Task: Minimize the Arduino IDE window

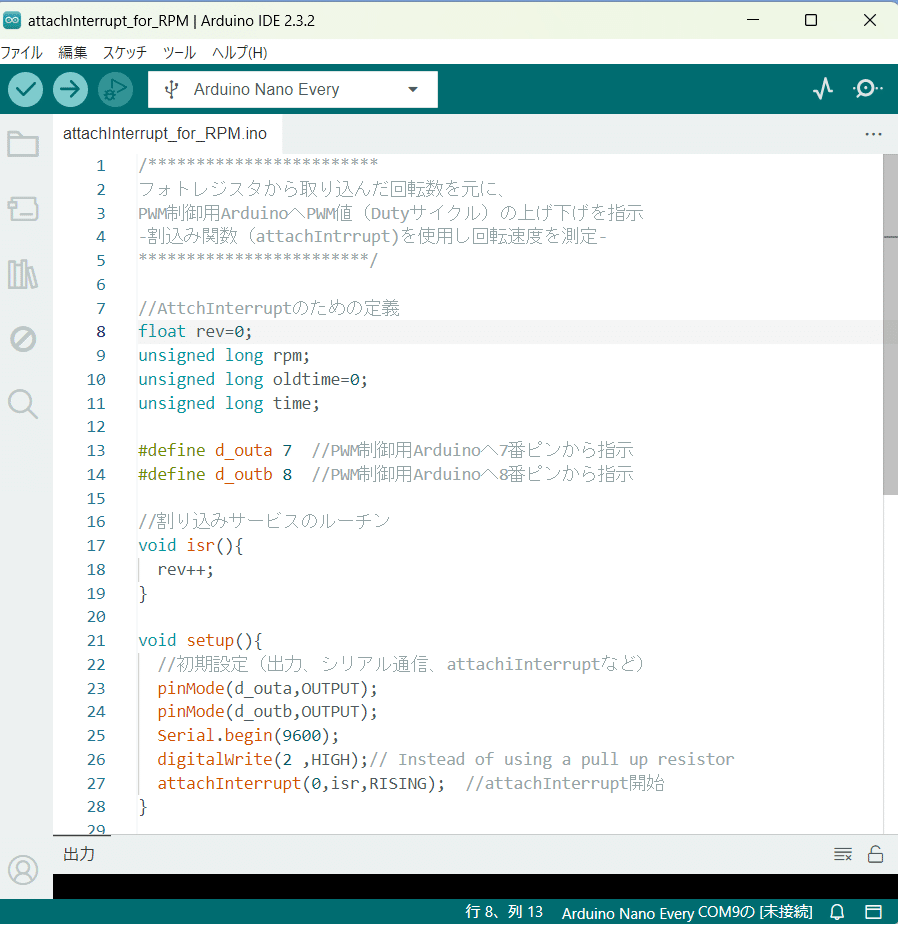Action: pyautogui.click(x=753, y=20)
